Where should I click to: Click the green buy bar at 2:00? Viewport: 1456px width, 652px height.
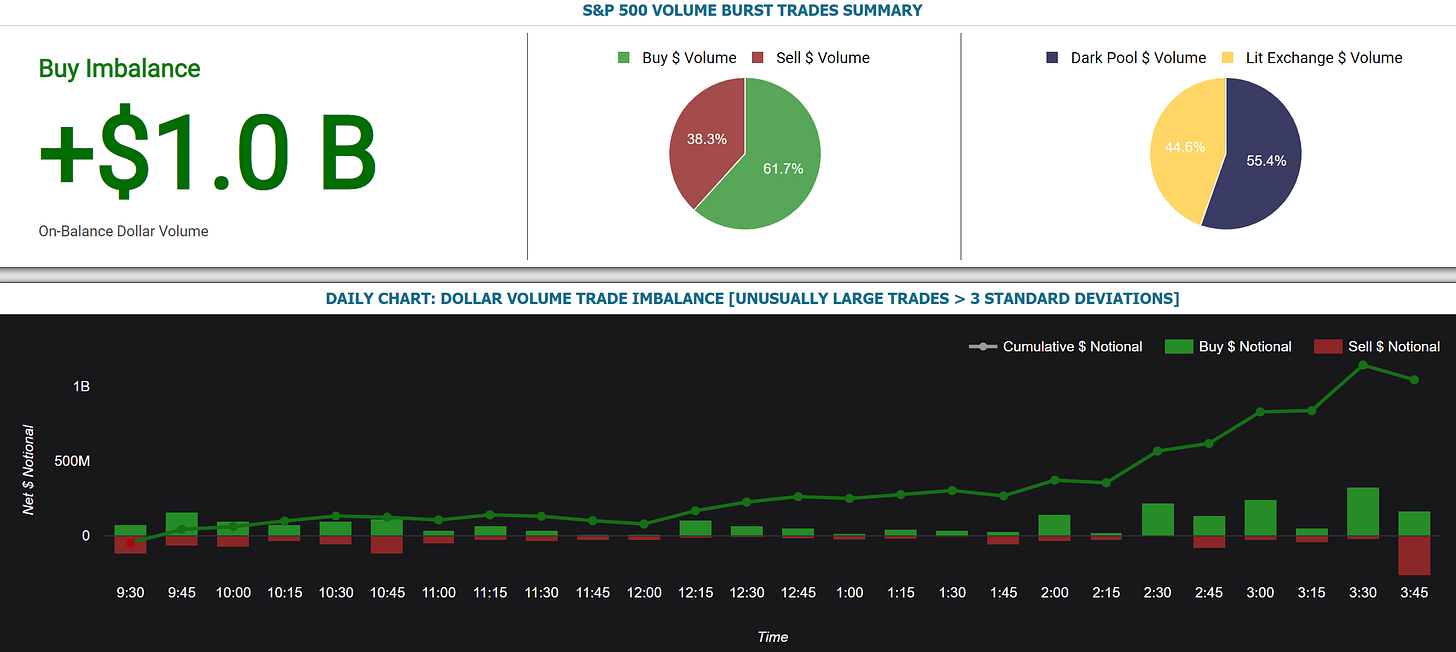pyautogui.click(x=1054, y=526)
